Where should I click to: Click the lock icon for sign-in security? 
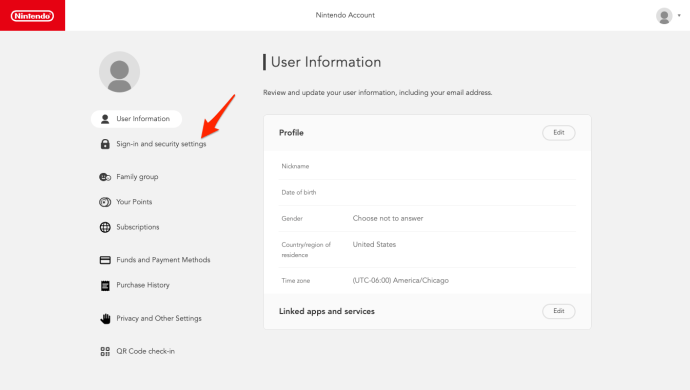105,144
